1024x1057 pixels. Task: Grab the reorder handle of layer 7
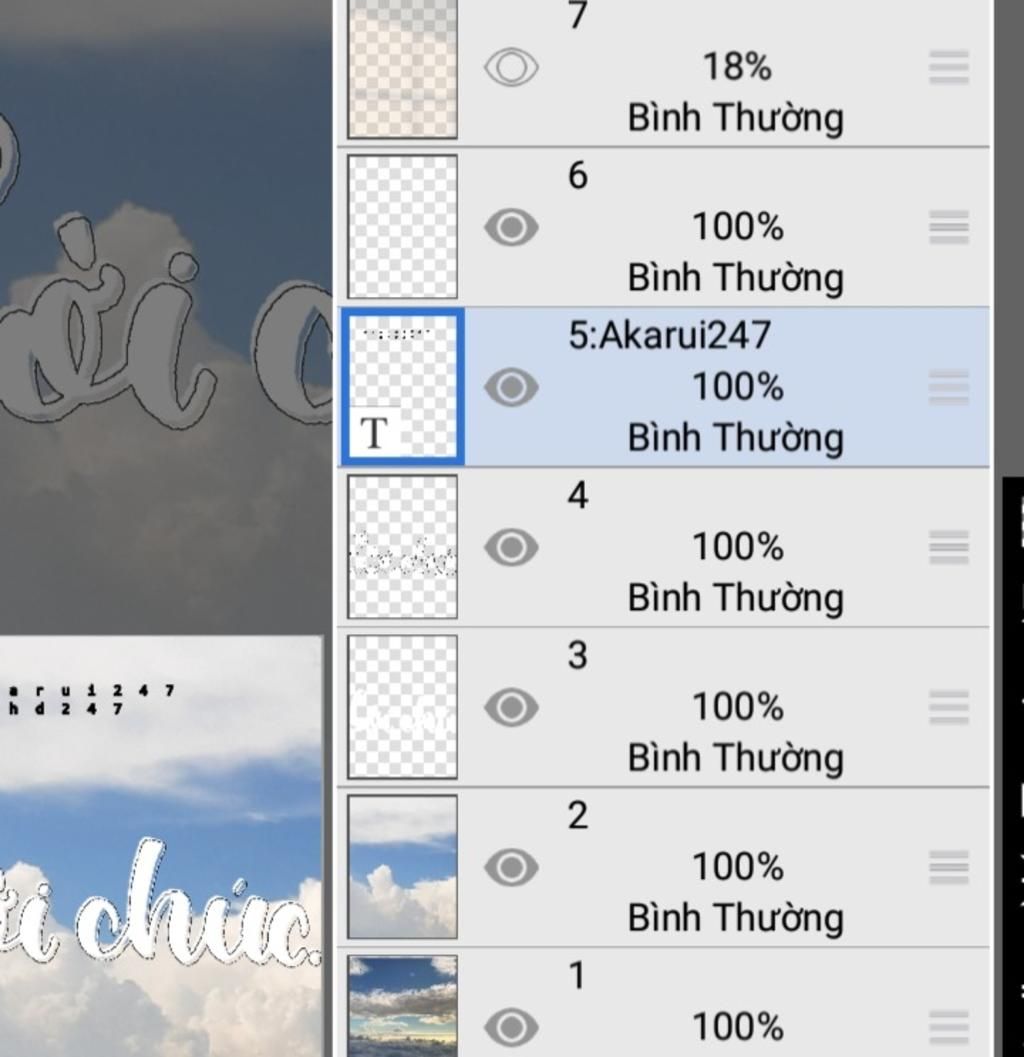coord(948,67)
